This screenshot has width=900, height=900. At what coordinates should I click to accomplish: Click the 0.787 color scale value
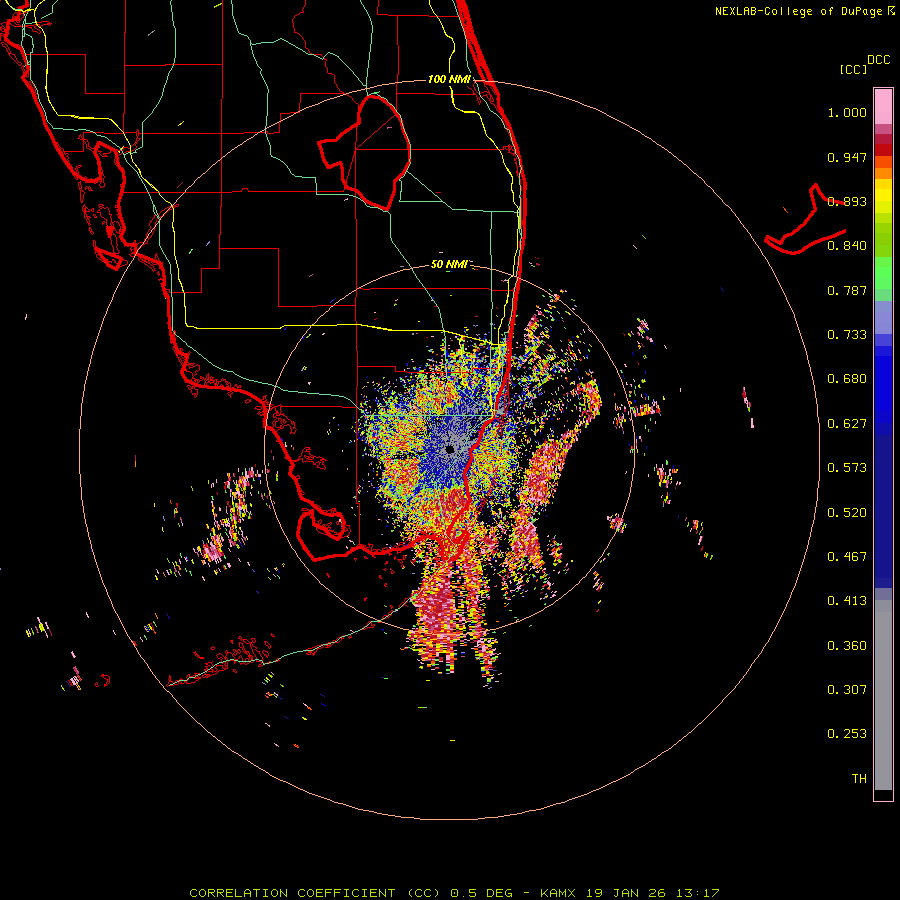click(x=847, y=290)
